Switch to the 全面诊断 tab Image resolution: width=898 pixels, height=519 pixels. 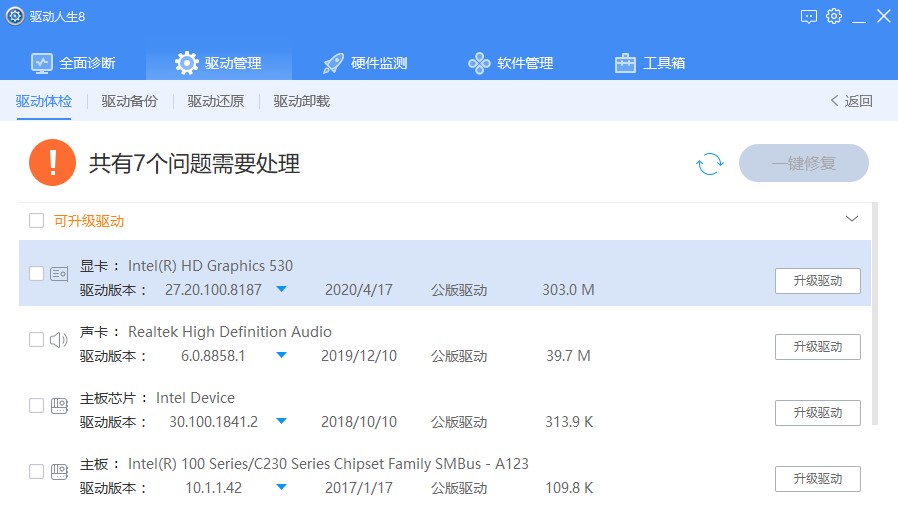click(73, 63)
